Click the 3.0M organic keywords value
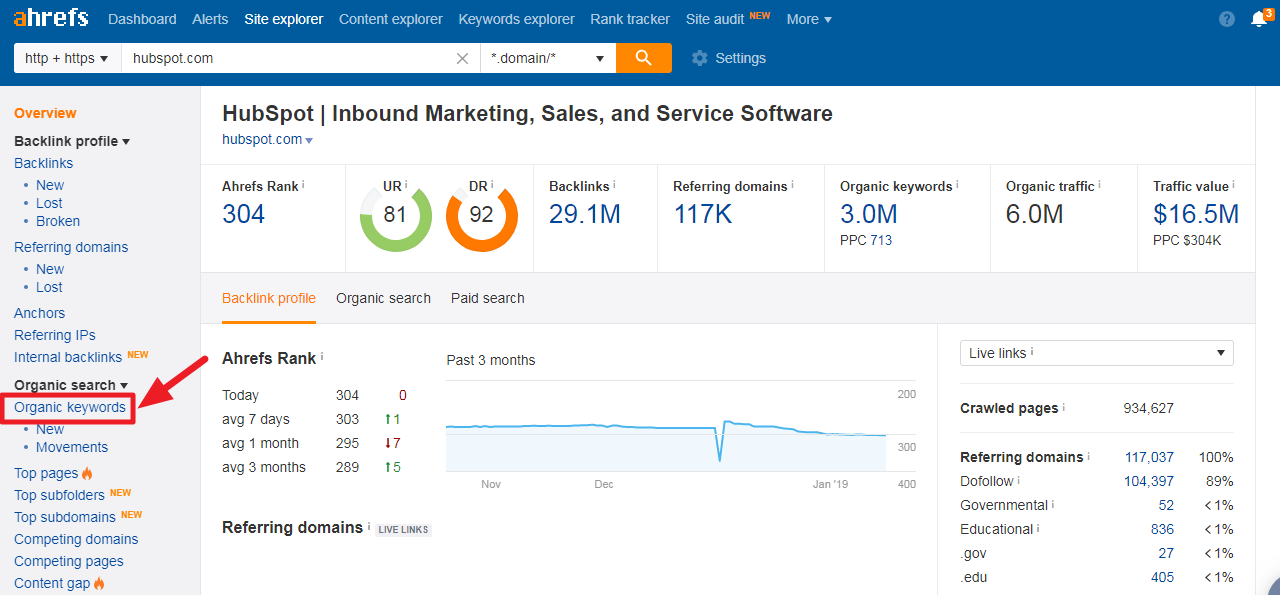 pos(869,214)
